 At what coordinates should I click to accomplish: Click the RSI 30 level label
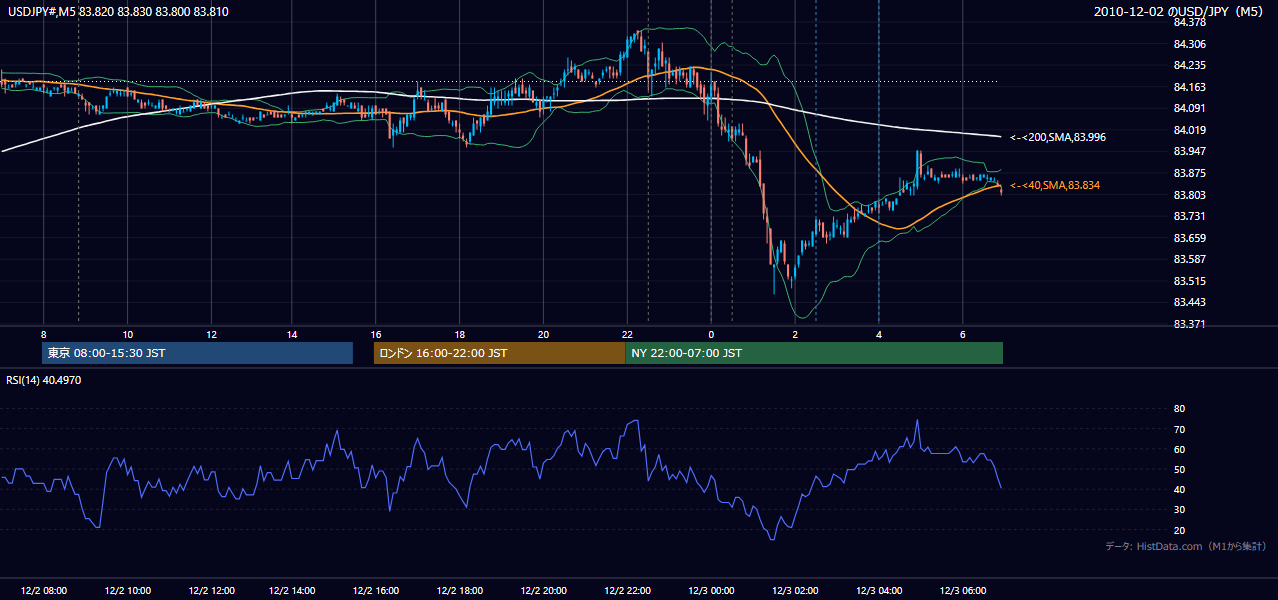(x=1179, y=510)
